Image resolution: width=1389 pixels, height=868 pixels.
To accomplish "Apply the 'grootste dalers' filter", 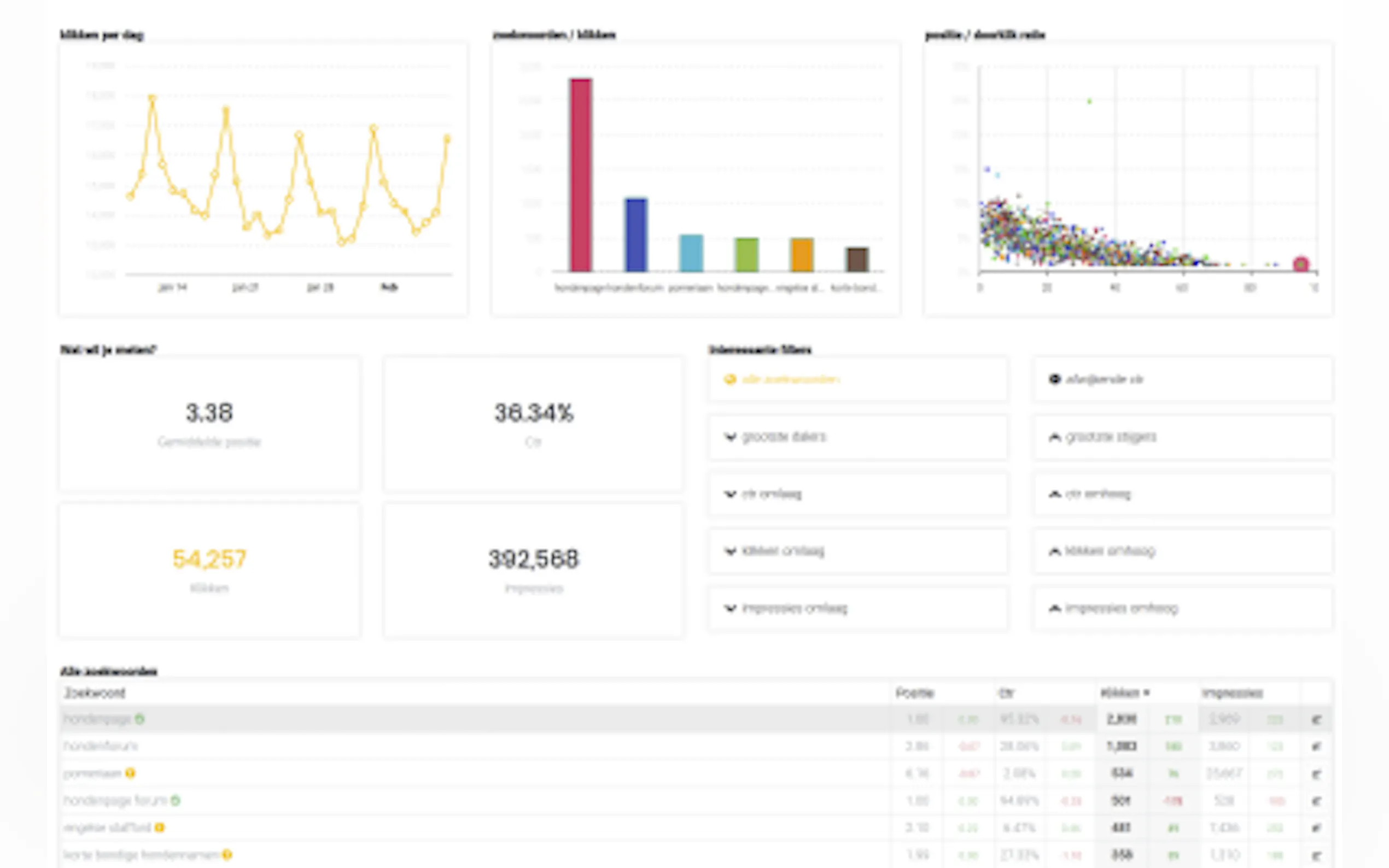I will click(858, 437).
